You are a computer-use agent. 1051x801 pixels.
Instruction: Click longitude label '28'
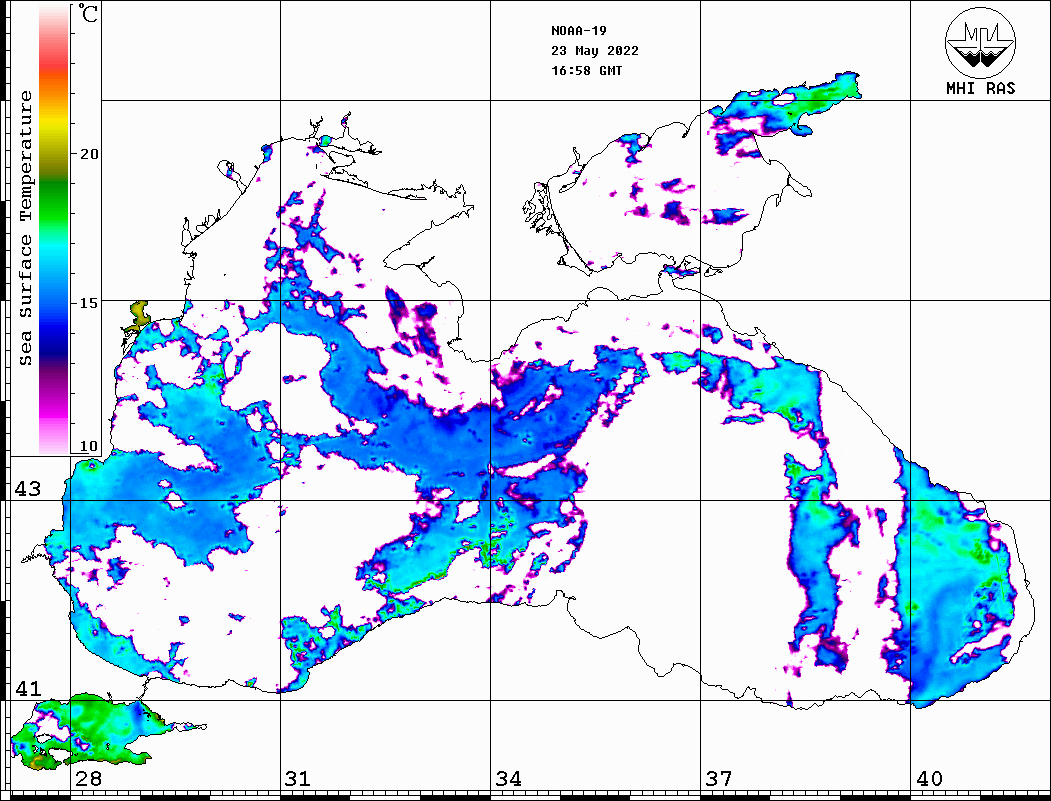tap(88, 779)
